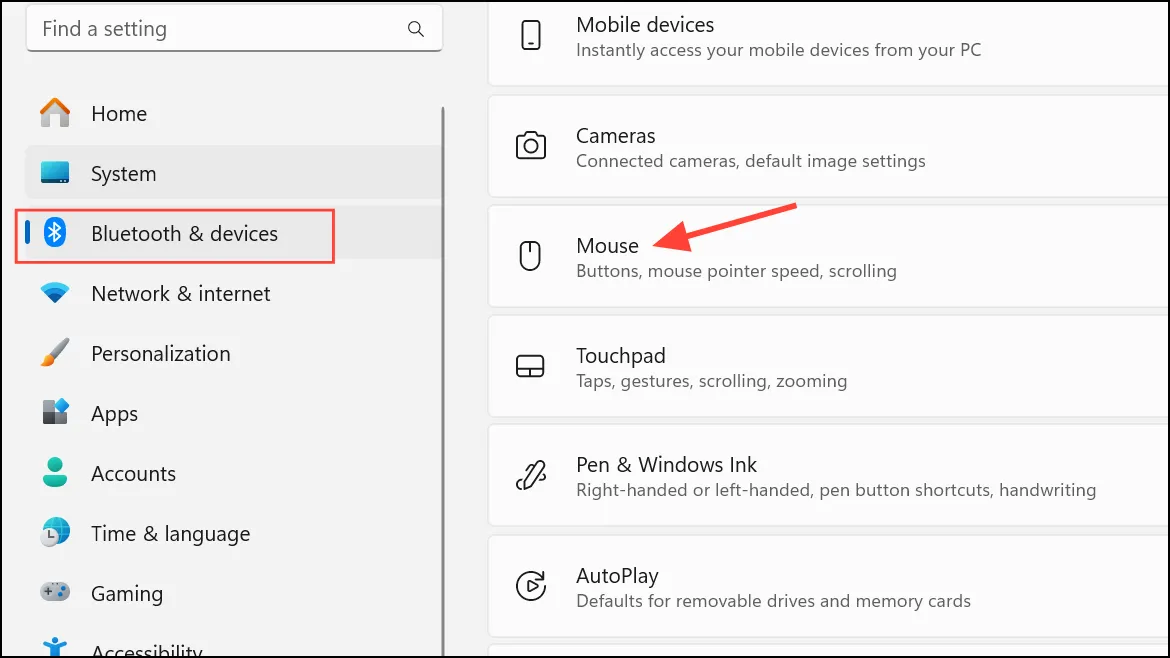Open Touchpad settings

click(829, 366)
